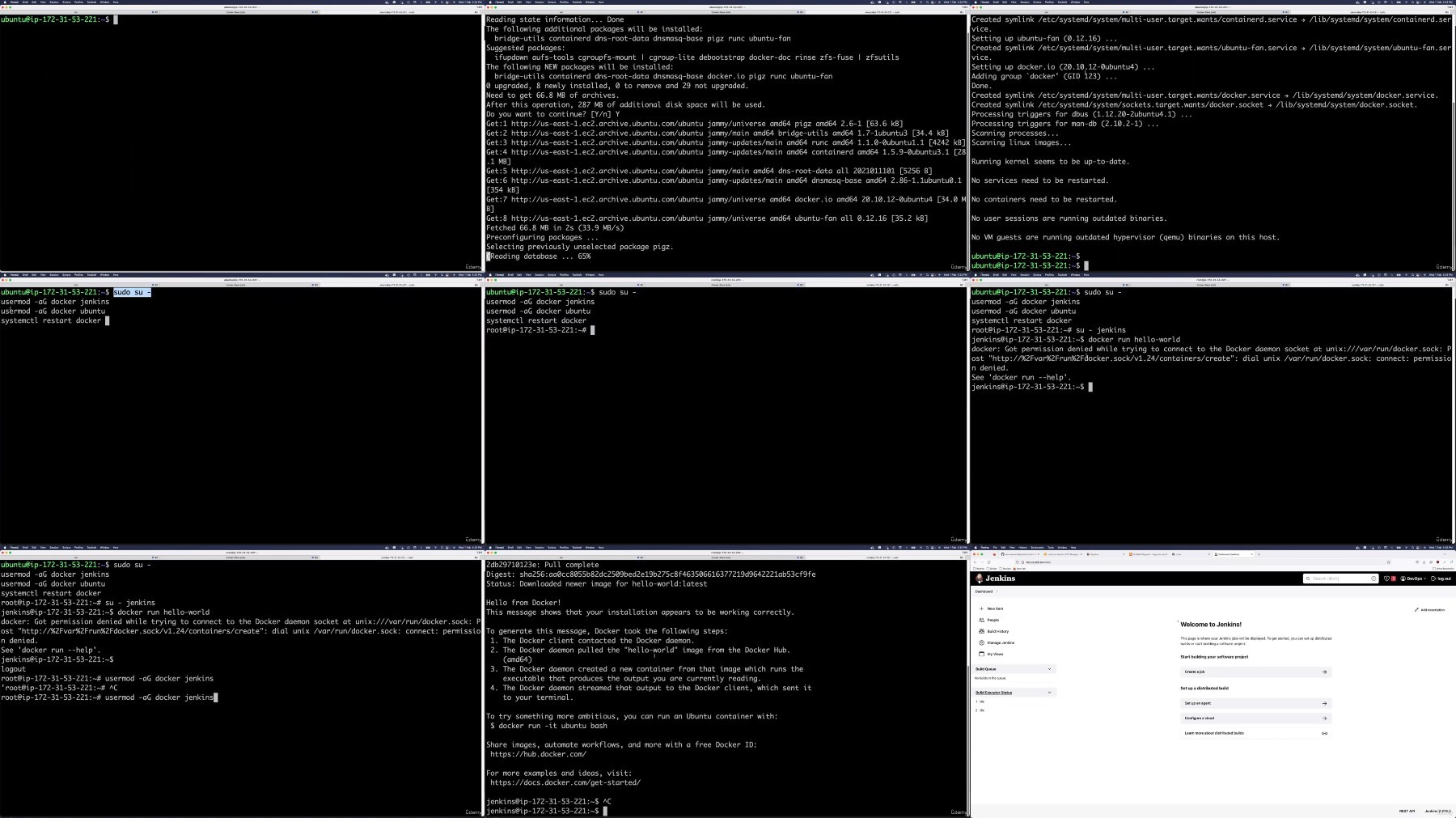Open a new browser tab with plus
Screen dimensions: 1456x818
(x=1259, y=554)
